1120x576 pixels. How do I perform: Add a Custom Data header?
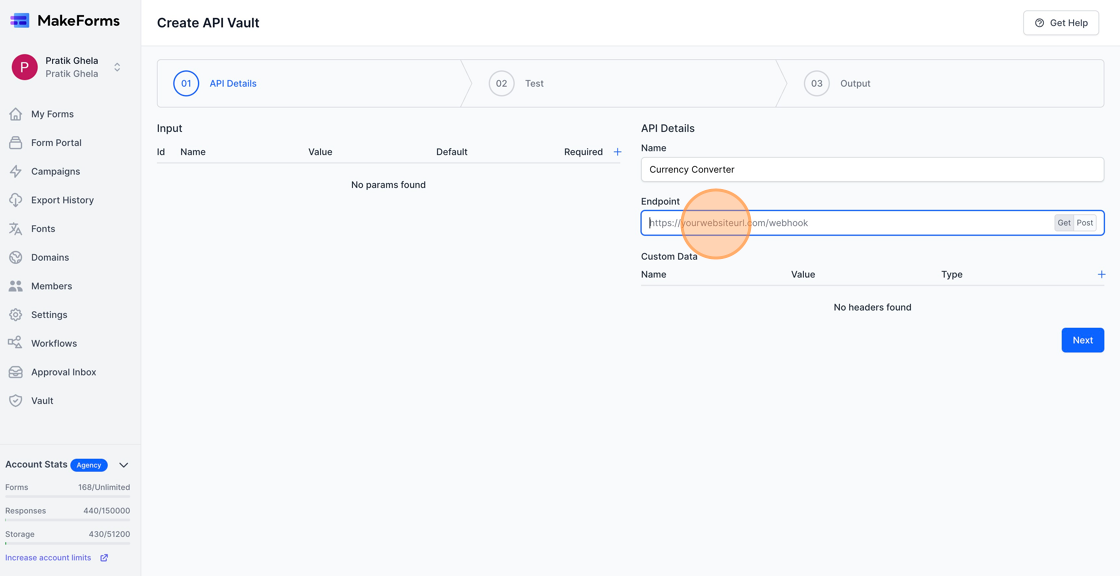tap(1101, 273)
